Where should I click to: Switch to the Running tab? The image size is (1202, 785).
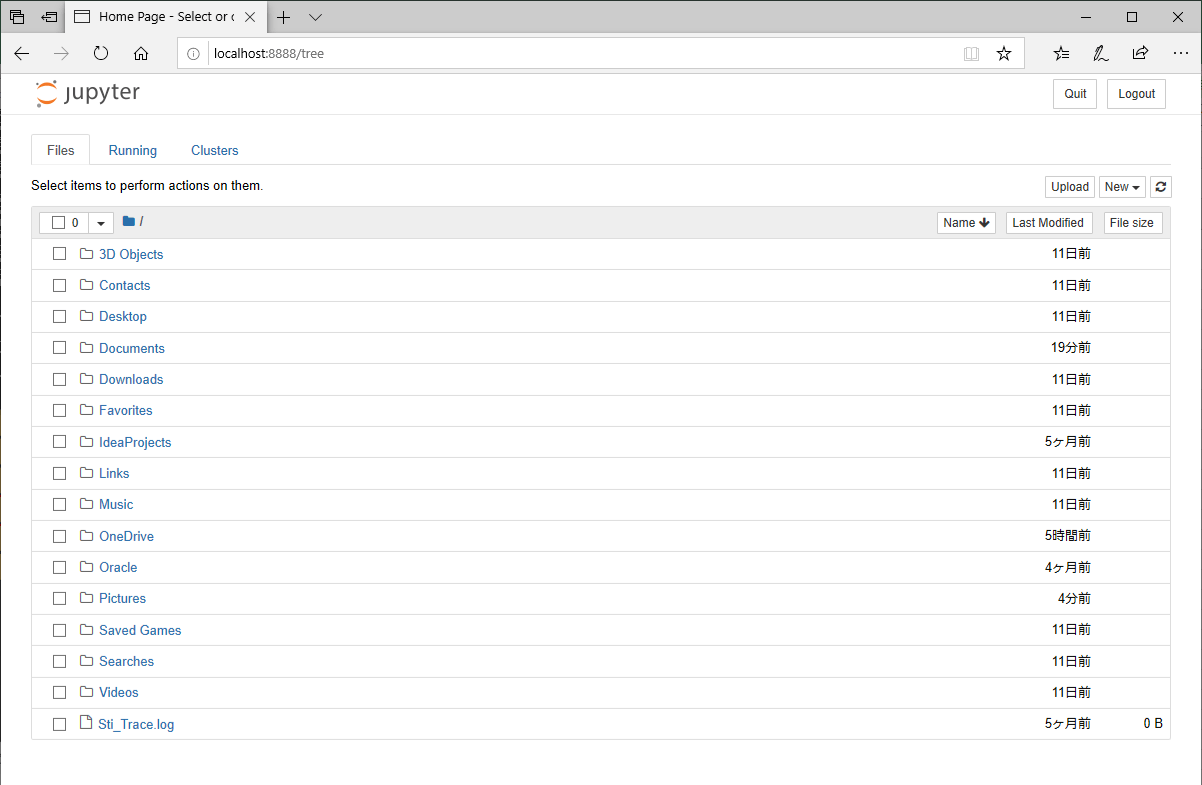point(133,150)
